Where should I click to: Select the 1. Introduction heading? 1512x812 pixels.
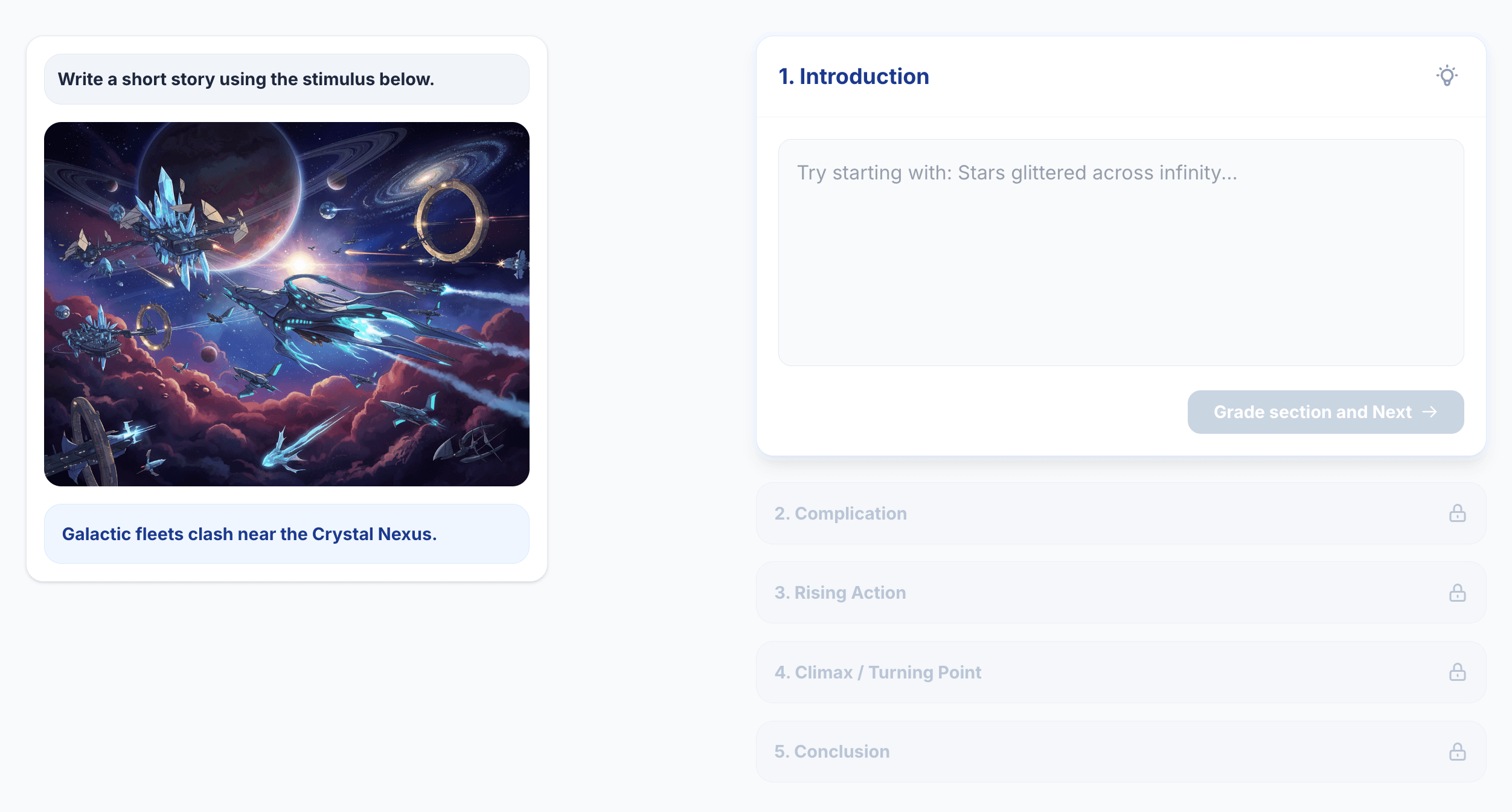(x=853, y=77)
